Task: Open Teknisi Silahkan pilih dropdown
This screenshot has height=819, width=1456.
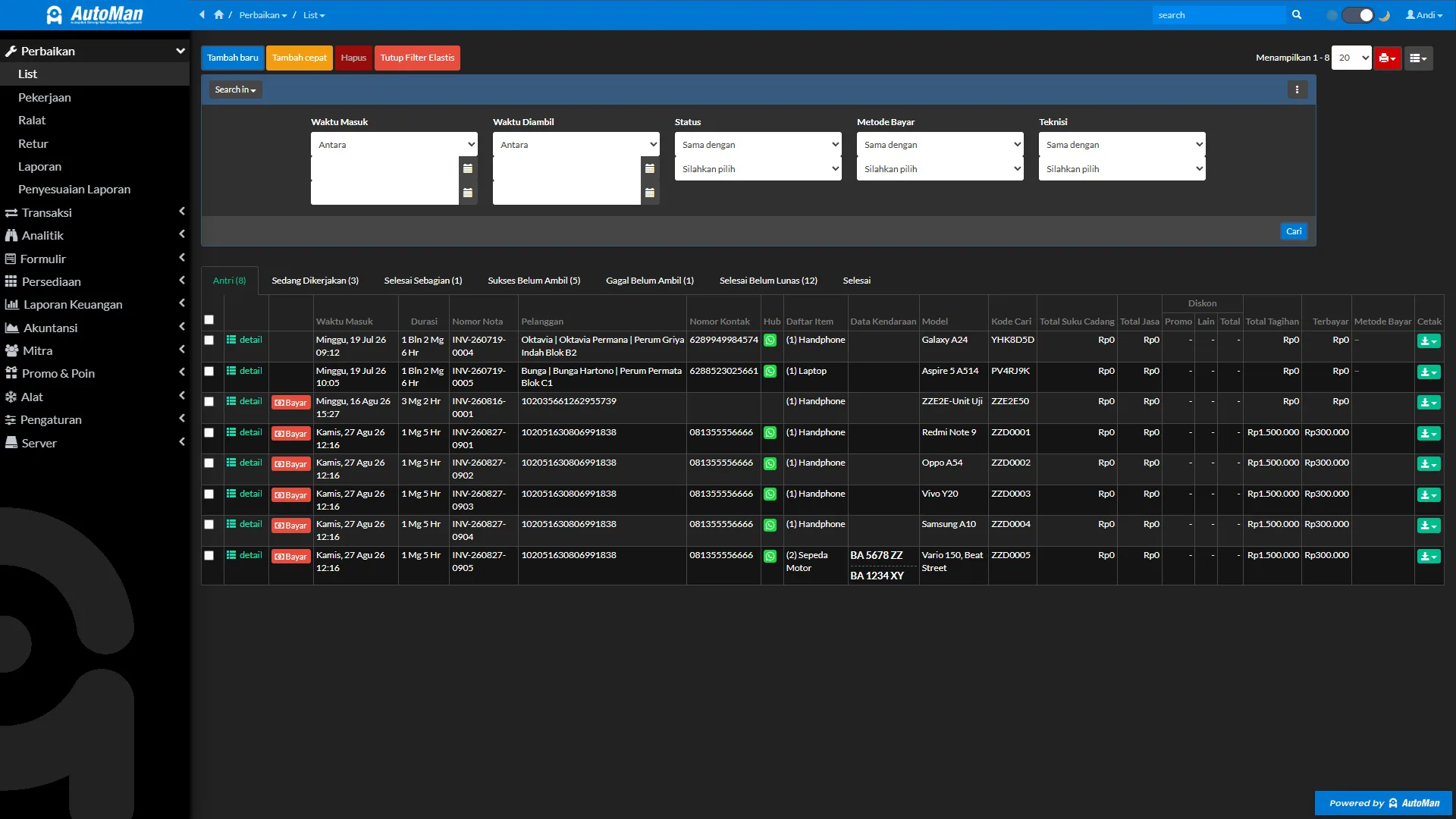Action: pyautogui.click(x=1122, y=169)
